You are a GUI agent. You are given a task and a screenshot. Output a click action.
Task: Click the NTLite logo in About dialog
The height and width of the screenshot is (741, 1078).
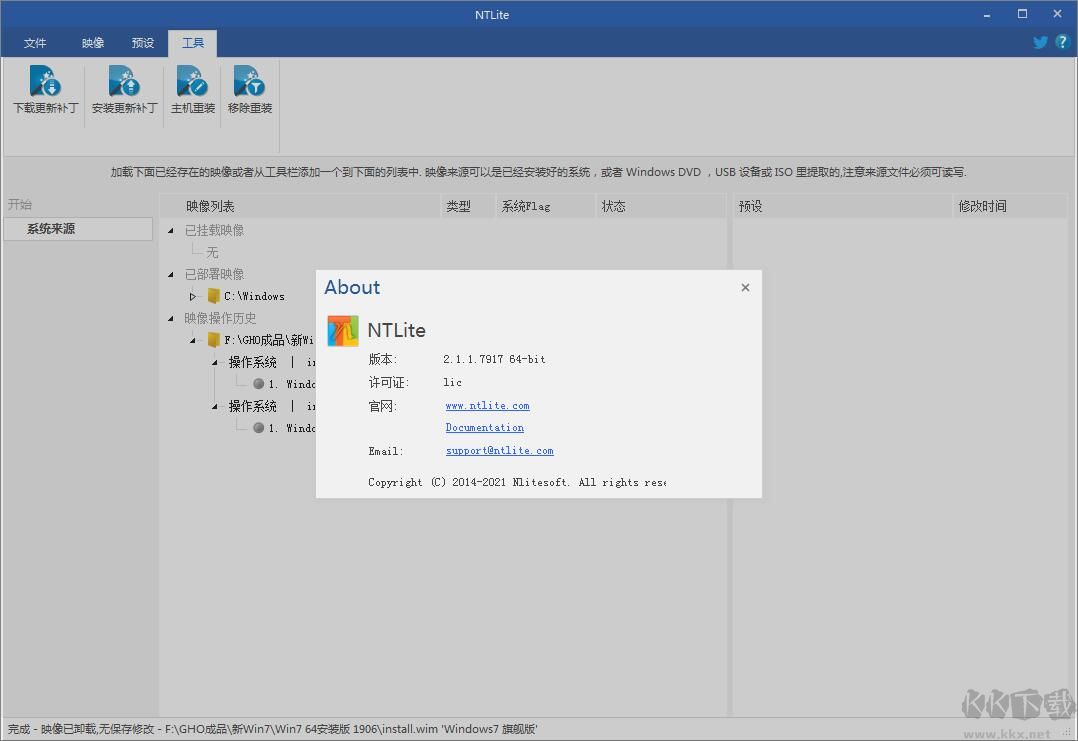pos(342,331)
